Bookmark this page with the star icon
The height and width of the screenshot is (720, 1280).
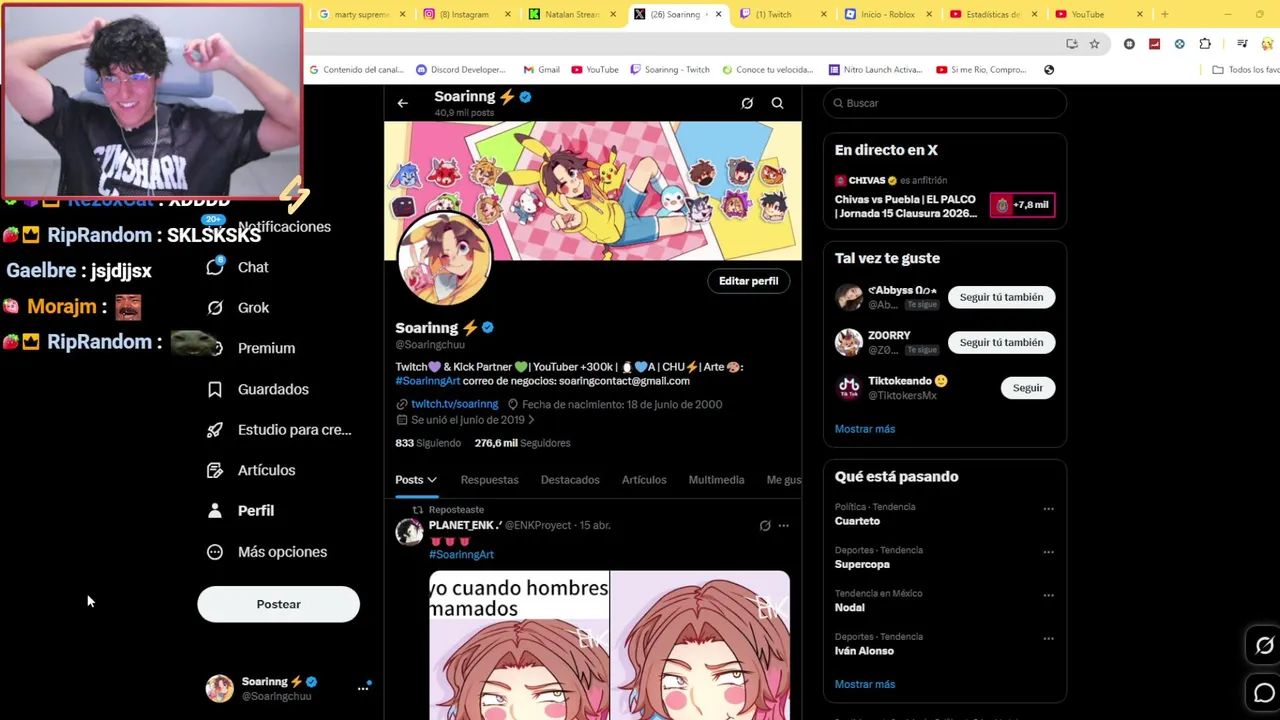1094,44
